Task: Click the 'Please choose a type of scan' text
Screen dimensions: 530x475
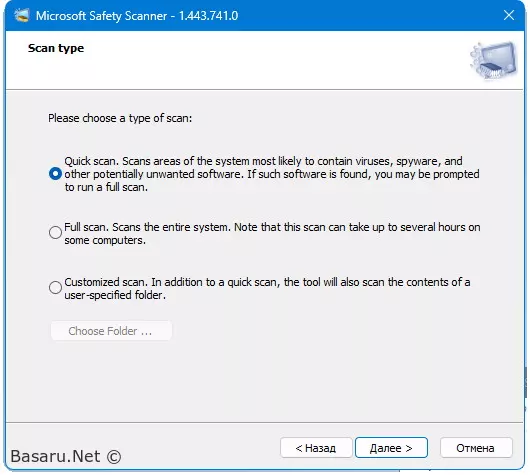Action: (120, 118)
